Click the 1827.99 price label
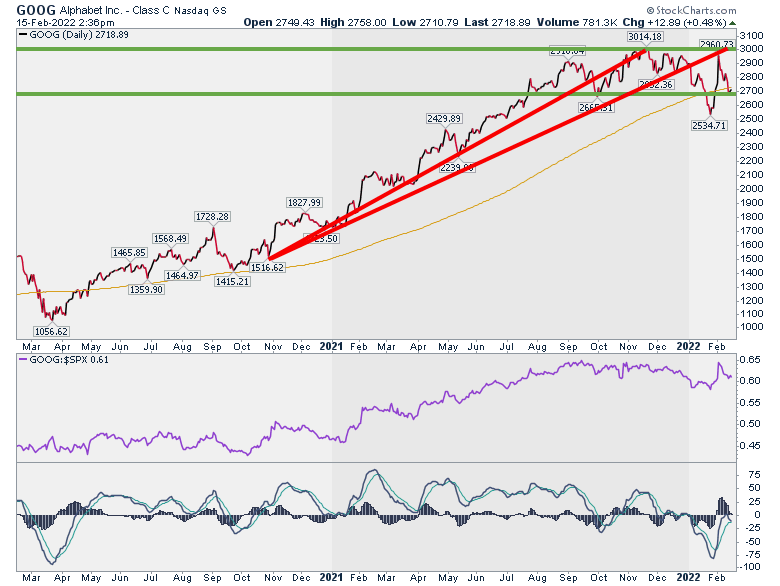 pyautogui.click(x=304, y=202)
